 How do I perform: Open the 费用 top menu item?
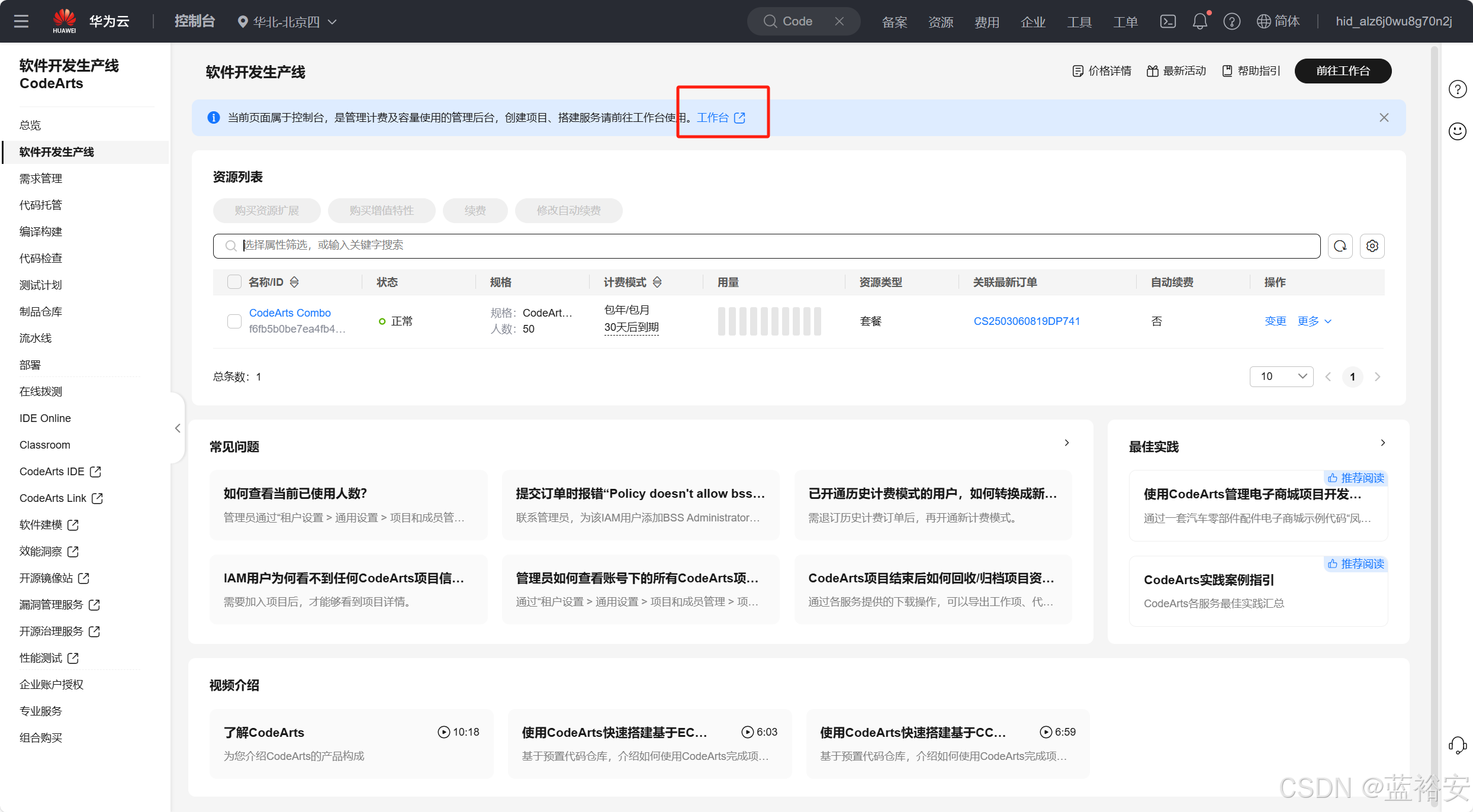click(986, 22)
